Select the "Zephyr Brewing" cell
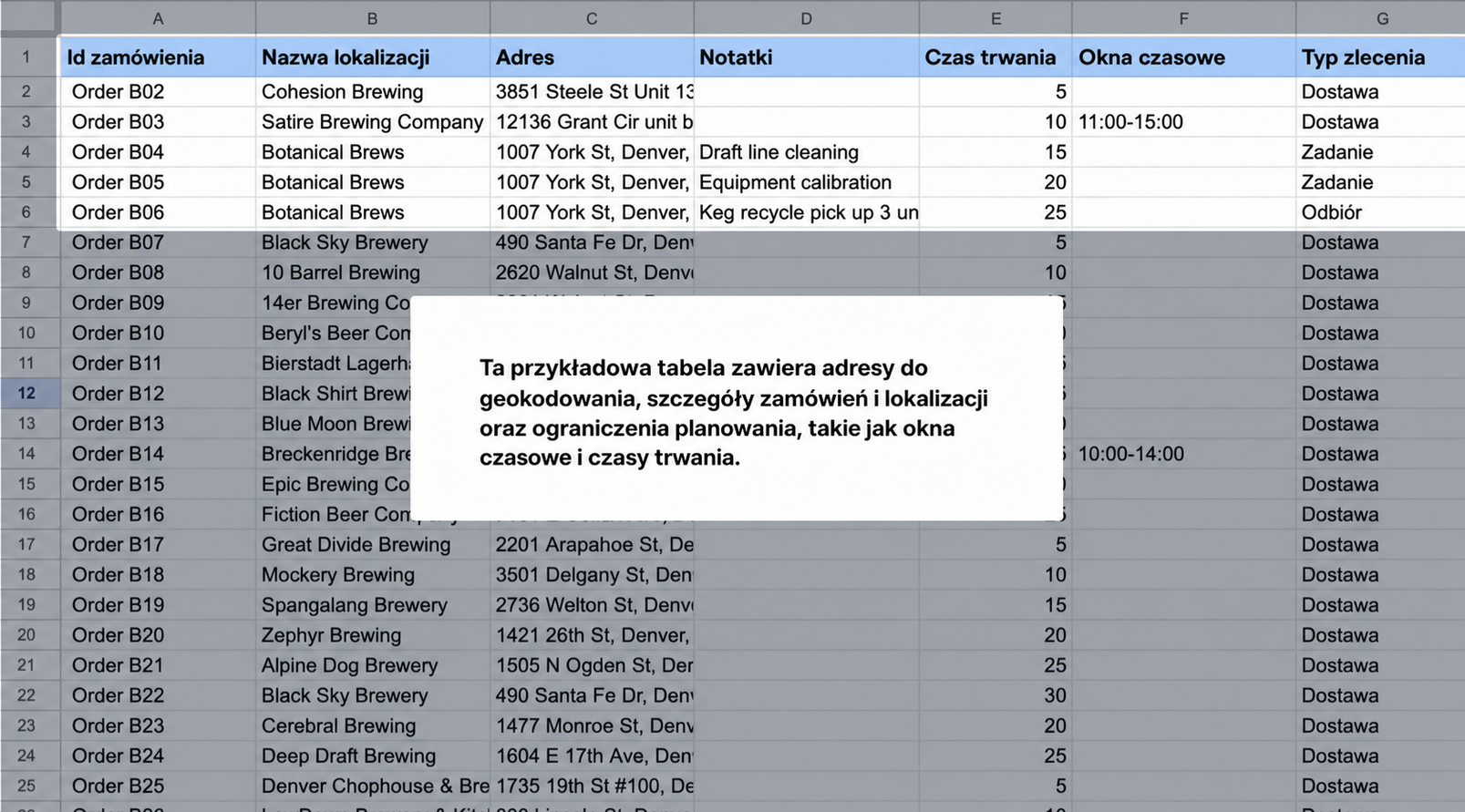The width and height of the screenshot is (1465, 812). coord(372,635)
